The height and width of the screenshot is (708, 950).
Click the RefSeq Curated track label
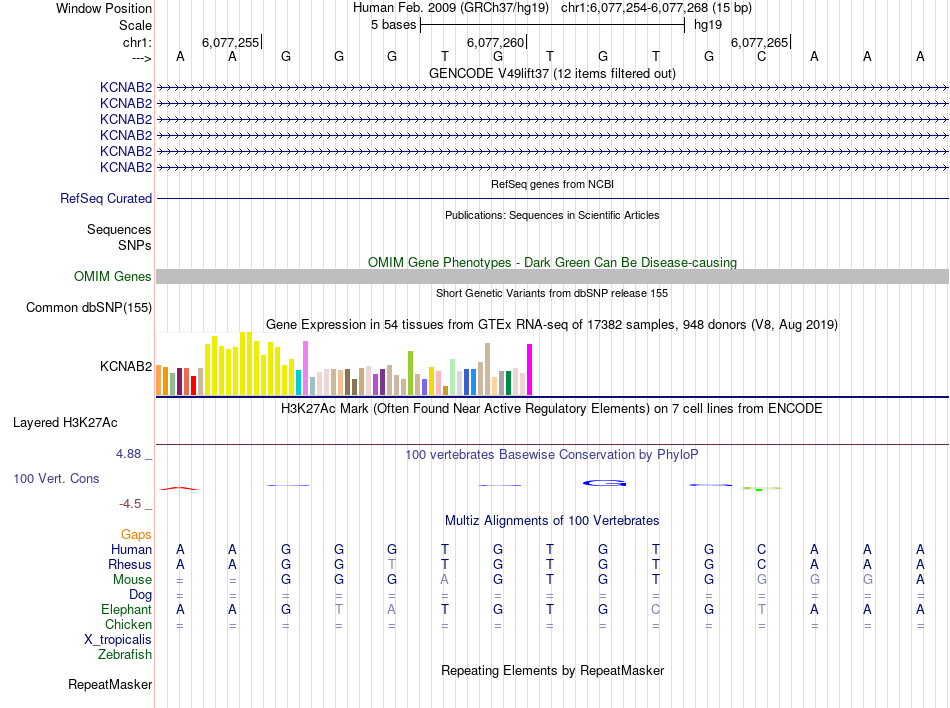pyautogui.click(x=106, y=199)
